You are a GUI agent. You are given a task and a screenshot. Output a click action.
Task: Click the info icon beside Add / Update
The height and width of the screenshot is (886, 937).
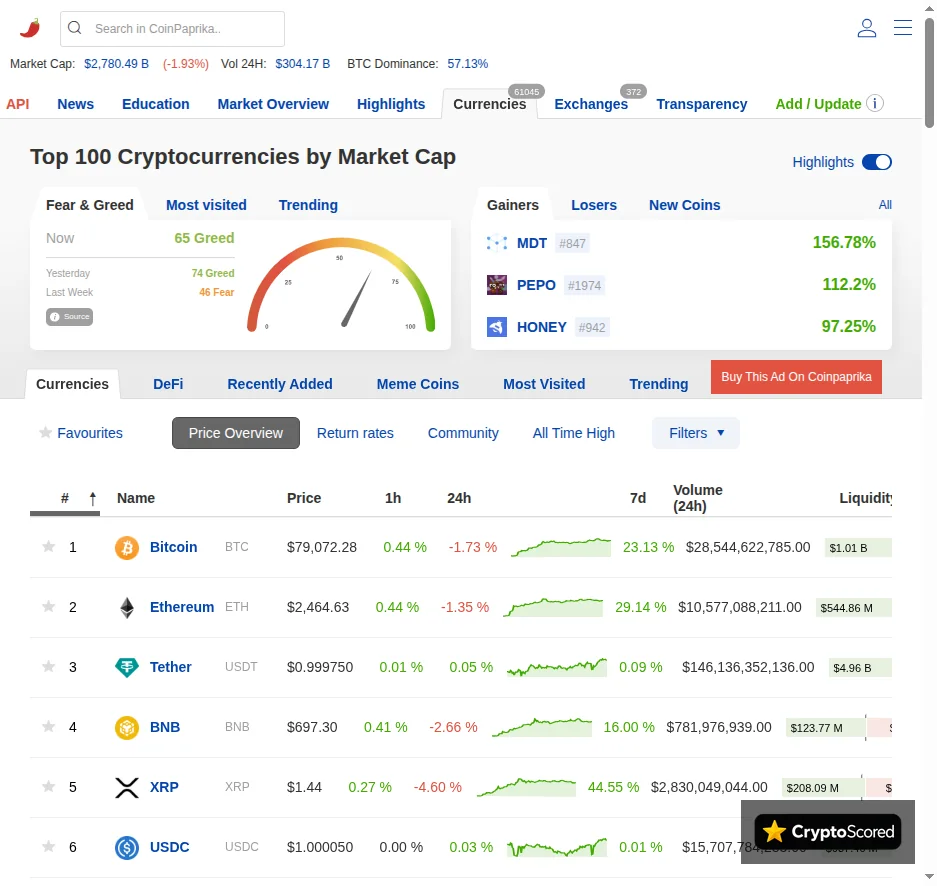click(875, 103)
